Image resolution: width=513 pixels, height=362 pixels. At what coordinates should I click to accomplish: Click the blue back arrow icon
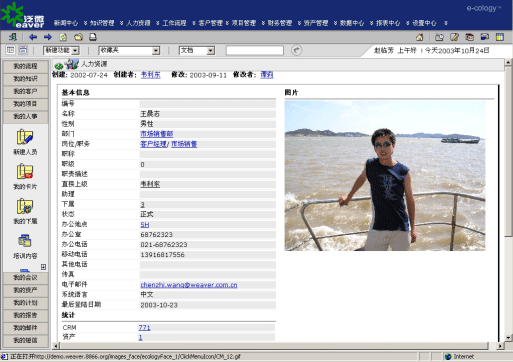pos(33,37)
